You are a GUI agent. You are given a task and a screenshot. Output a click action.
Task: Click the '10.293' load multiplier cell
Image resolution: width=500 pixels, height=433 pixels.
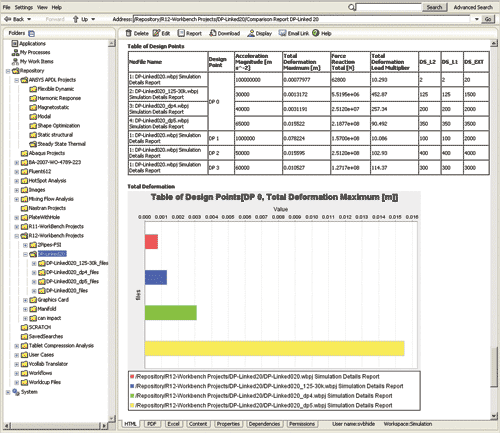(394, 80)
